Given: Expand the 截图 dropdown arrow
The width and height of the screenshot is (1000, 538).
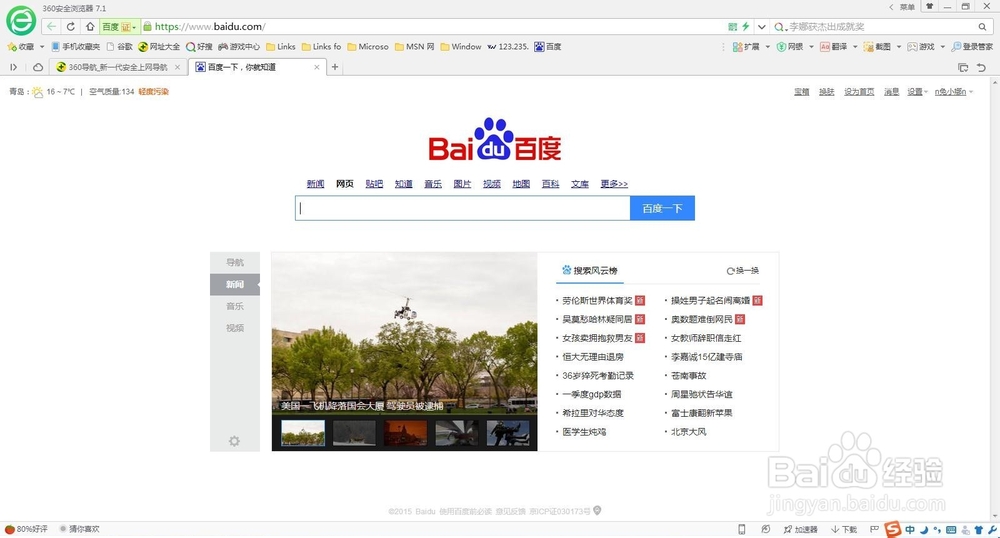Looking at the screenshot, I should (899, 47).
